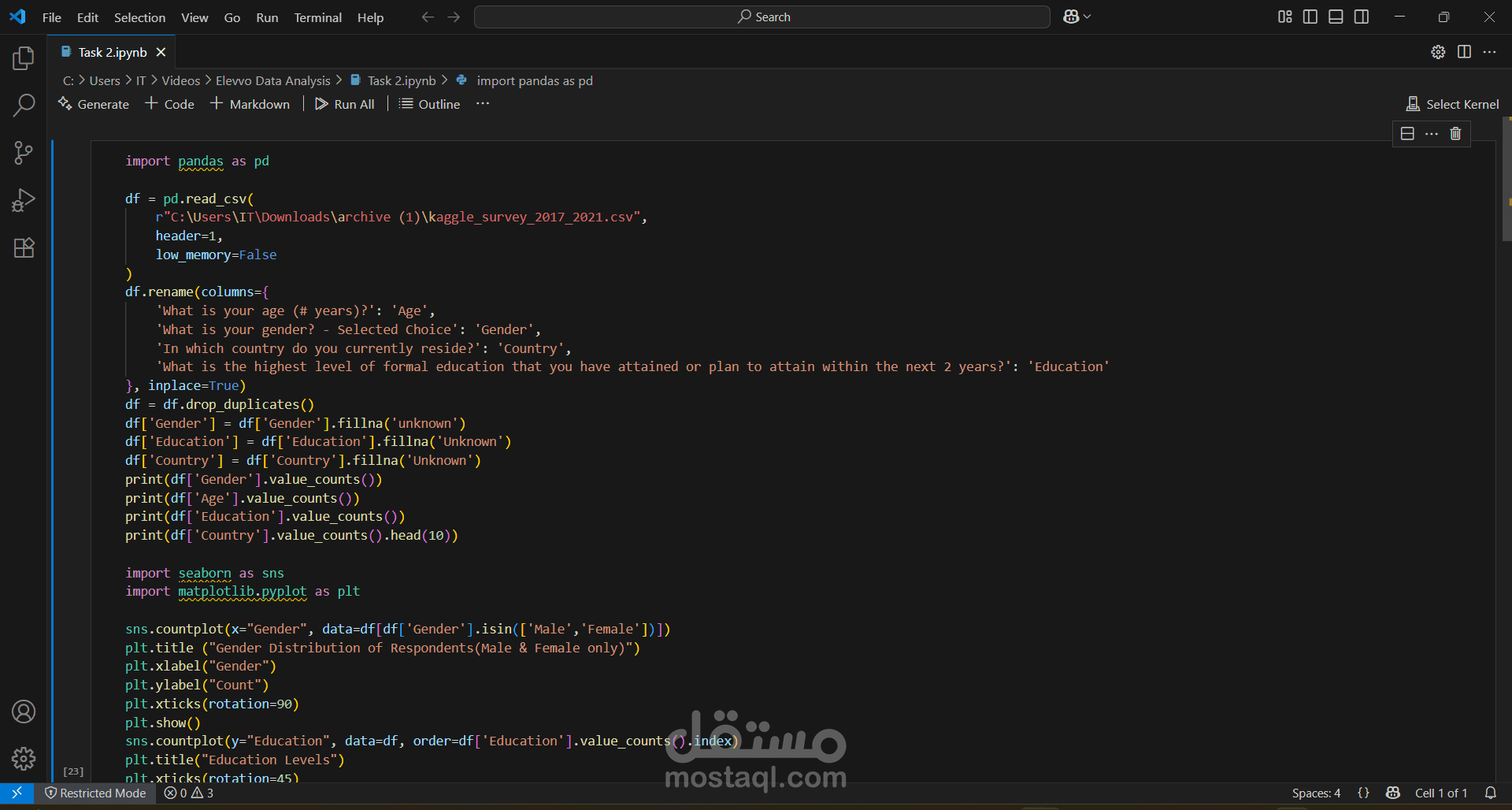
Task: Open notebook toolbar overflow ellipsis
Action: 483,104
